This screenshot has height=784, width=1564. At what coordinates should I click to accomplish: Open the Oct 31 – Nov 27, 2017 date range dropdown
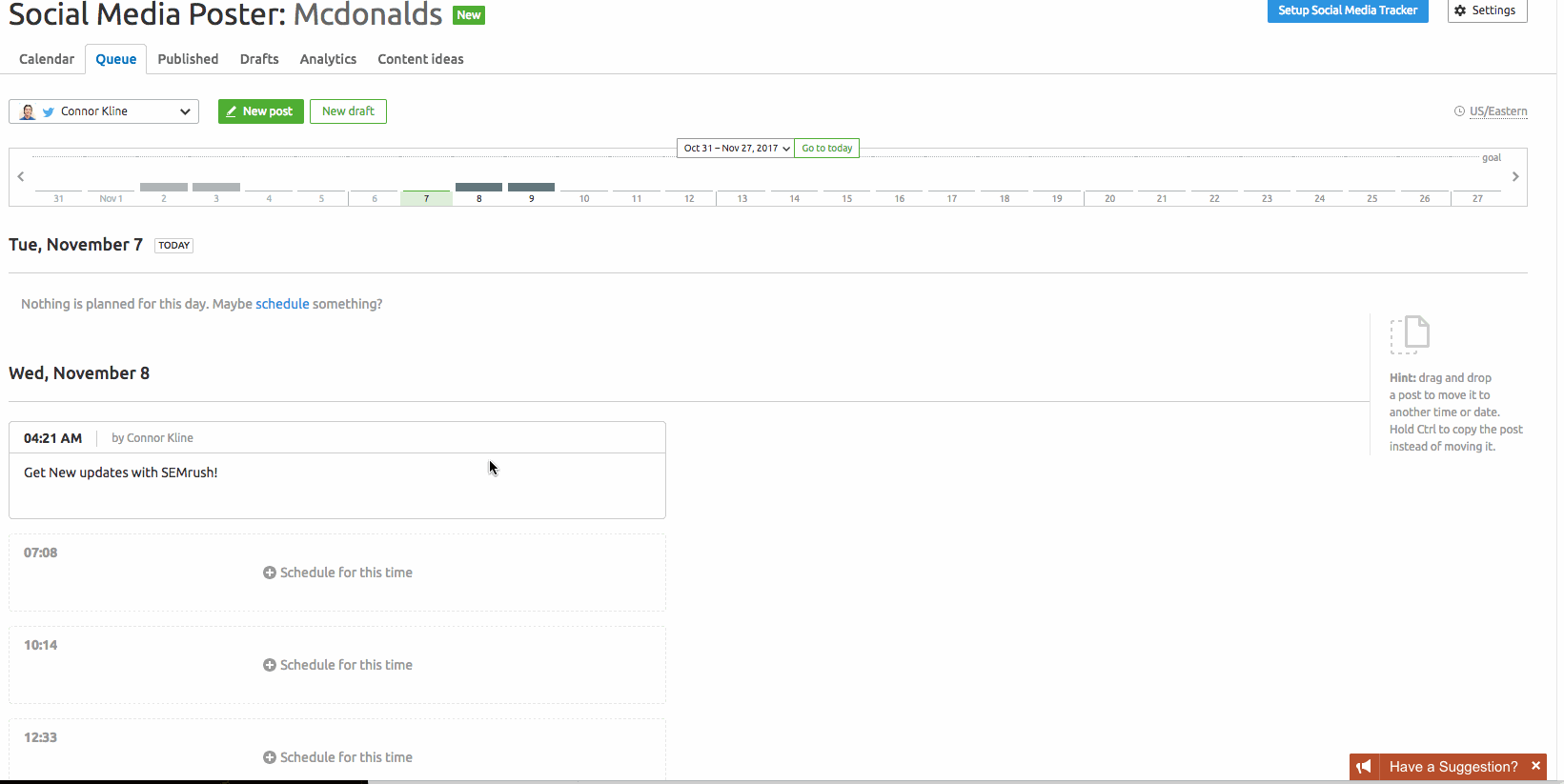point(736,149)
